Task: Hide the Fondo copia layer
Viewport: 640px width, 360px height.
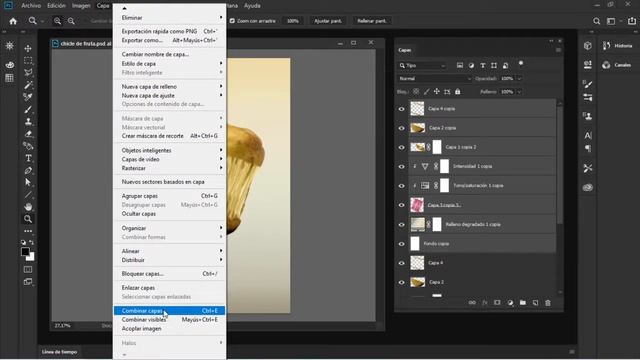Action: (401, 244)
